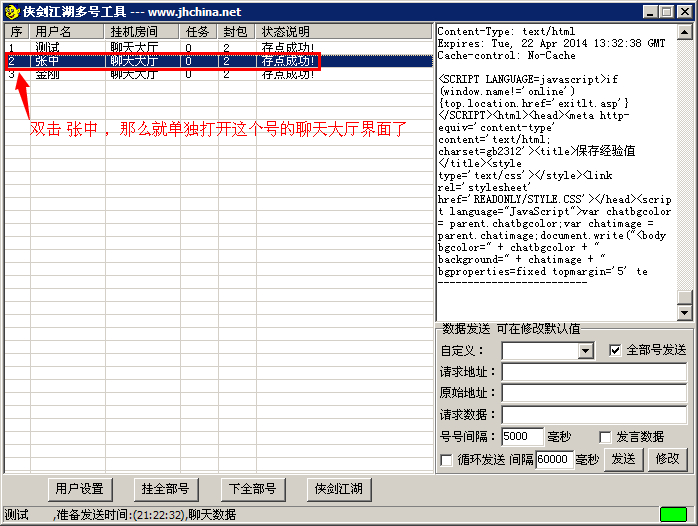Open 用户设置 button

80,489
